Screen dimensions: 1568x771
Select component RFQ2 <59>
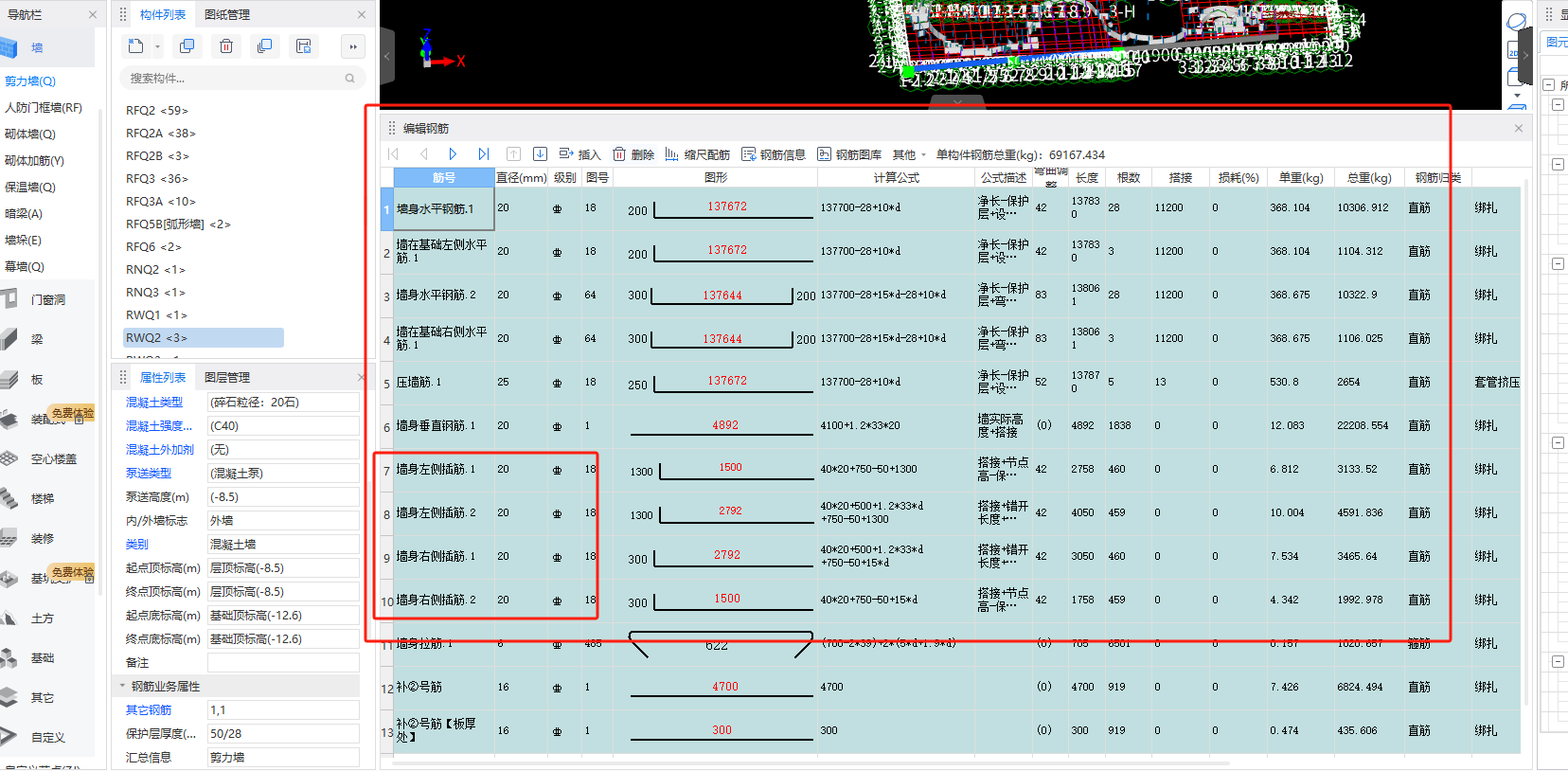click(157, 111)
